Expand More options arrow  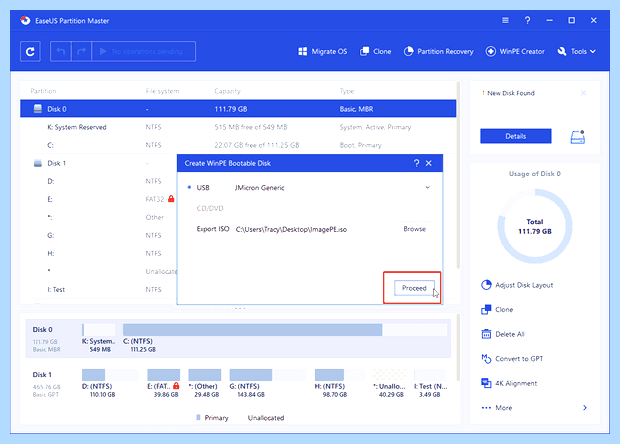[585, 408]
